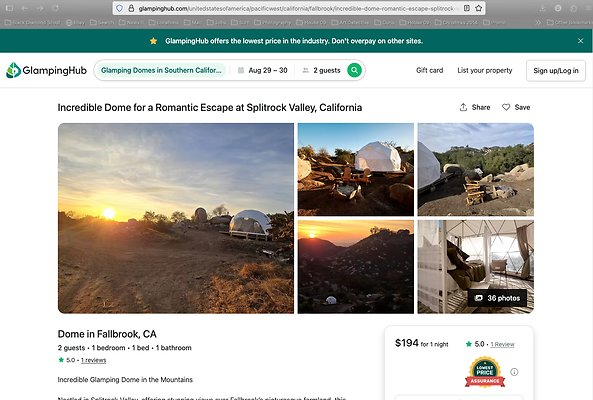Open the 36 photos gallery button
This screenshot has height=400, width=593.
[497, 298]
